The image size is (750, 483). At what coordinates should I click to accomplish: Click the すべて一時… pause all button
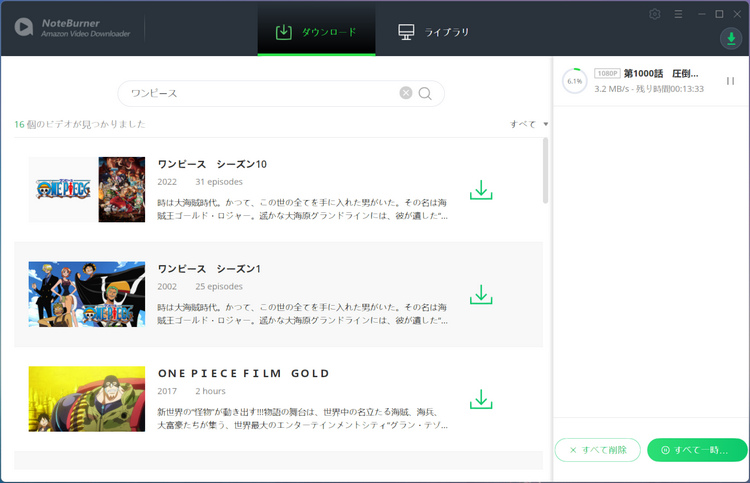697,450
